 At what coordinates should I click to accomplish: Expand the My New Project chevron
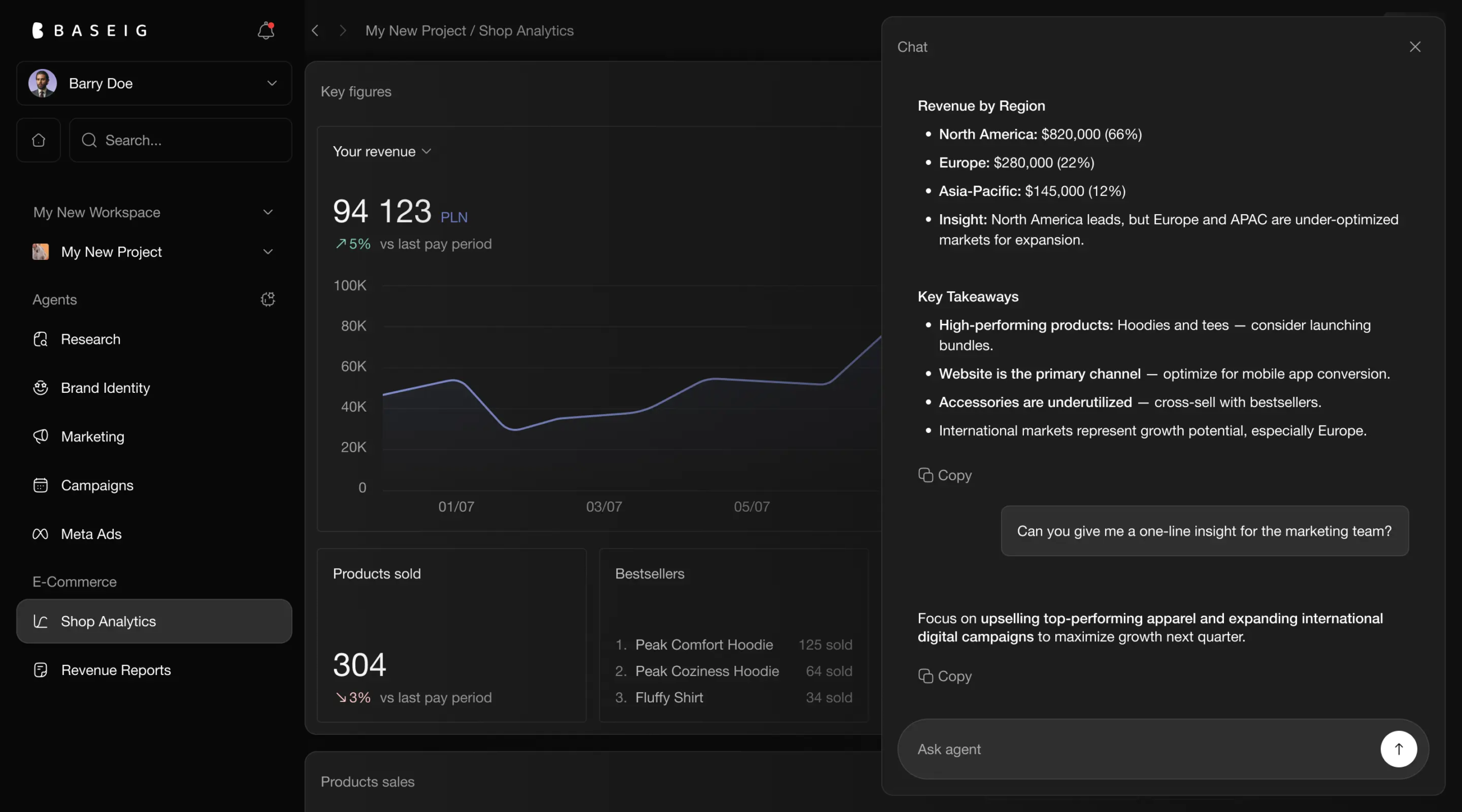click(x=268, y=252)
